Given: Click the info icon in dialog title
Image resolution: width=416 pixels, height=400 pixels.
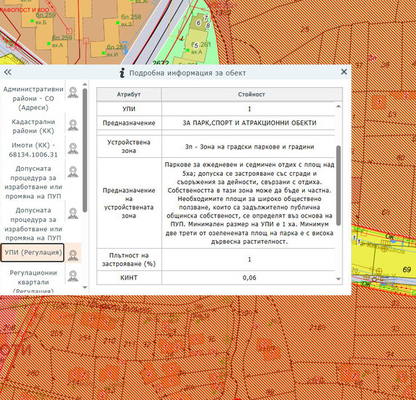Looking at the screenshot, I should (x=122, y=73).
